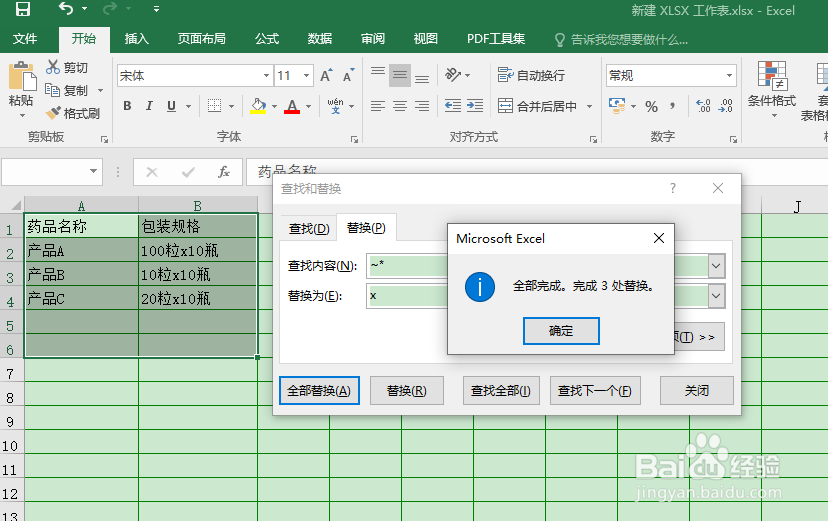828x521 pixels.
Task: Open the Font Color dropdown arrow
Action: click(308, 106)
